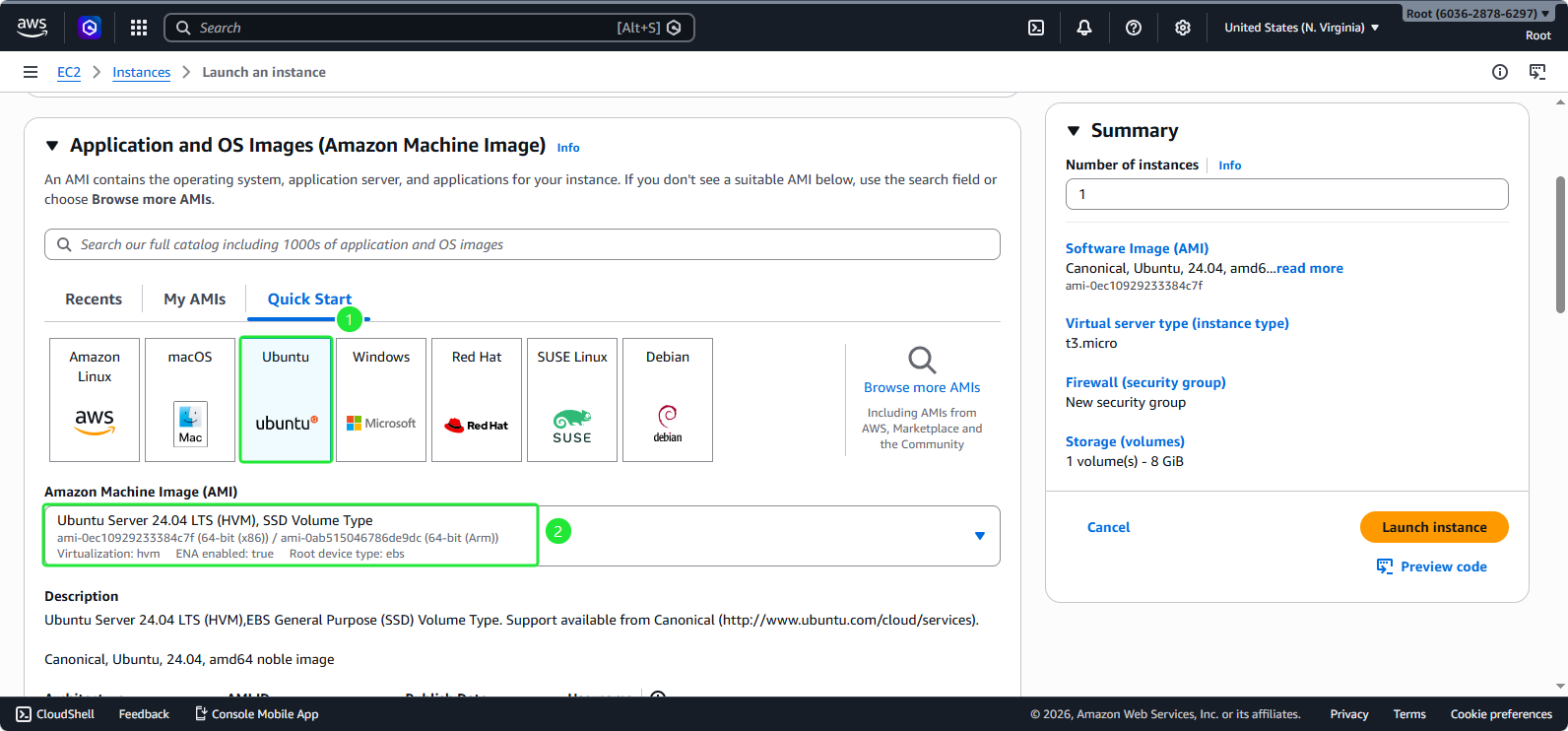Image resolution: width=1568 pixels, height=731 pixels.
Task: Open Cookie preferences in footer
Action: point(1501,714)
